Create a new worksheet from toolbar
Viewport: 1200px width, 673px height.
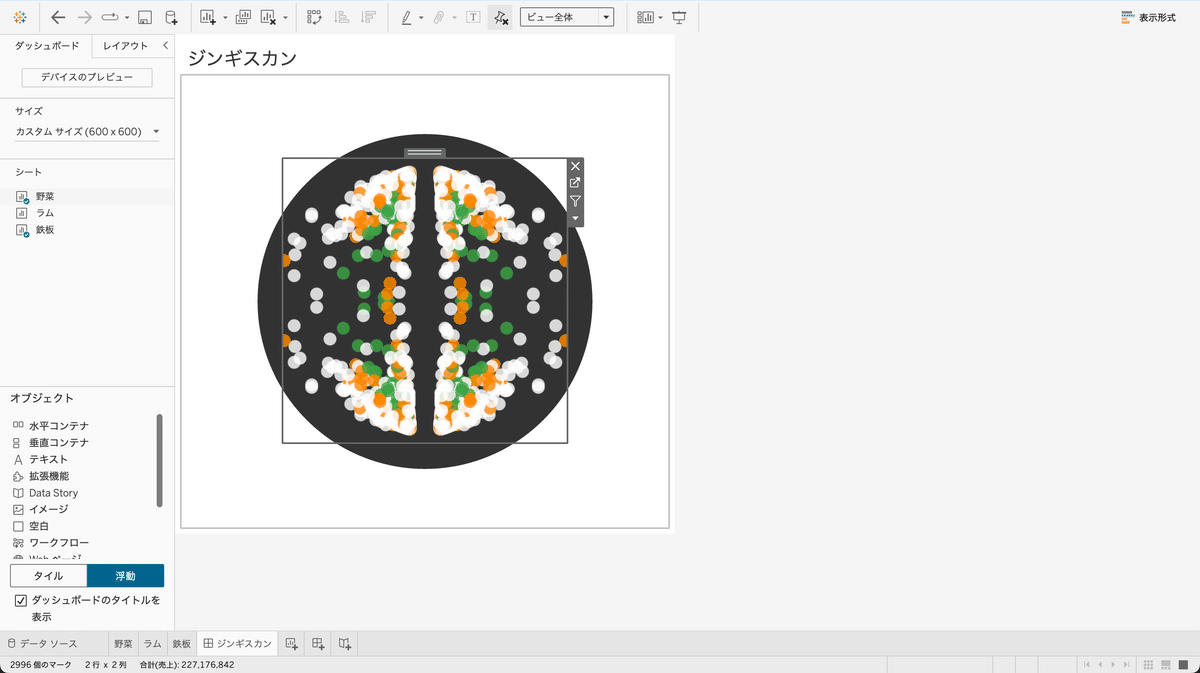[x=208, y=17]
